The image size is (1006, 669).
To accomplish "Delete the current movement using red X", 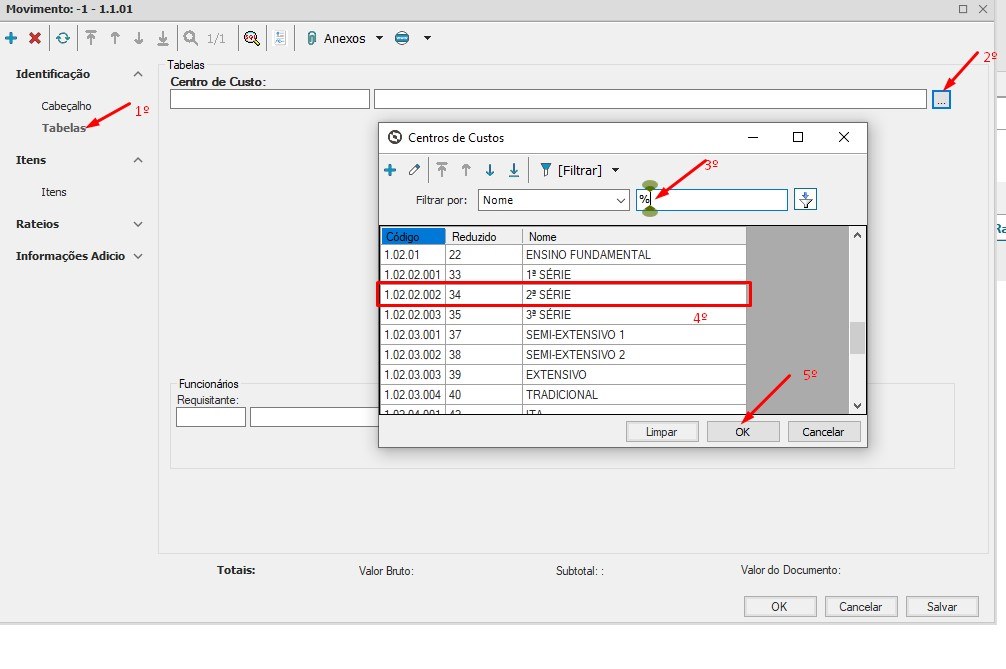I will point(33,38).
